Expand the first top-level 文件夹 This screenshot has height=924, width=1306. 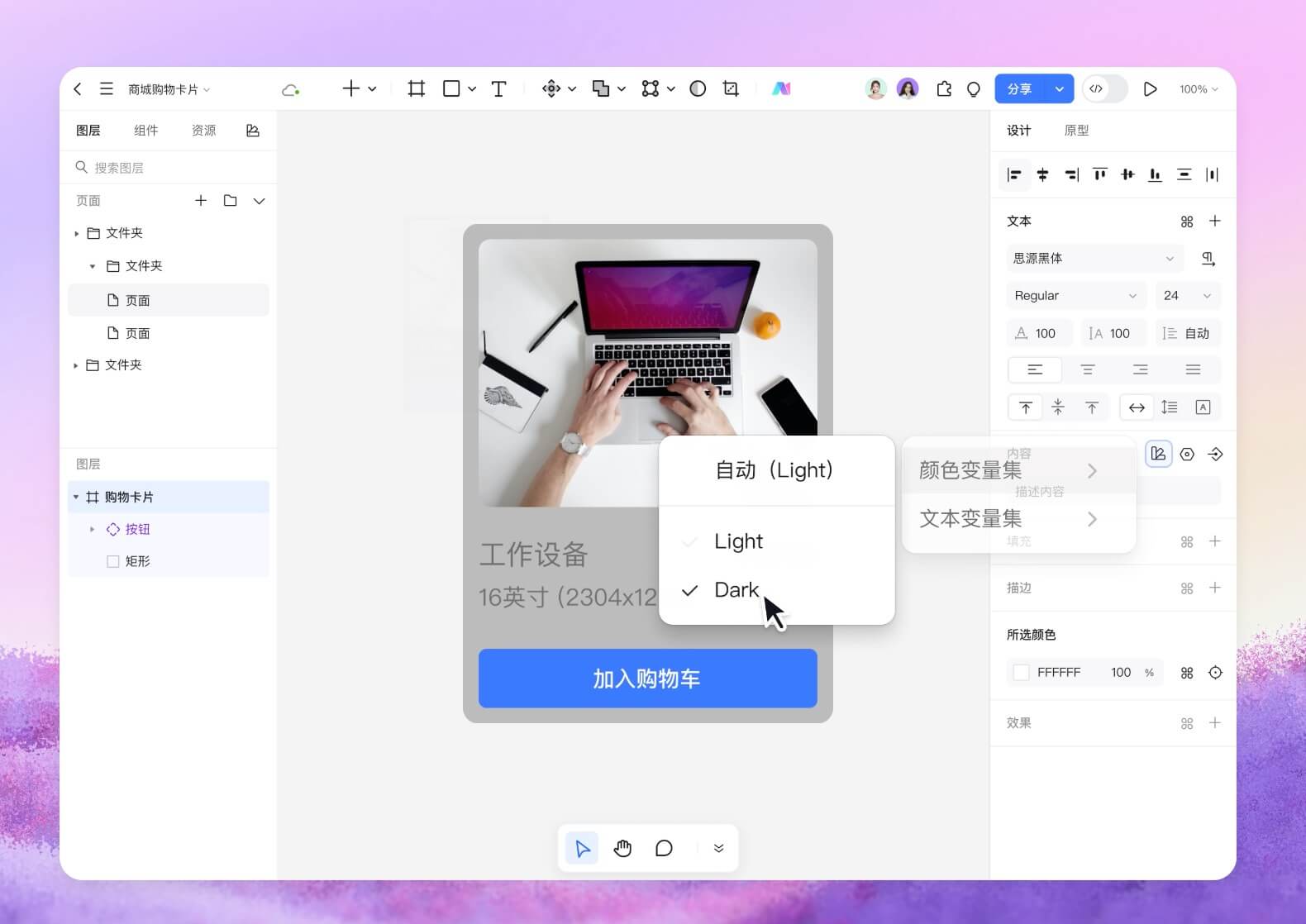click(x=76, y=234)
